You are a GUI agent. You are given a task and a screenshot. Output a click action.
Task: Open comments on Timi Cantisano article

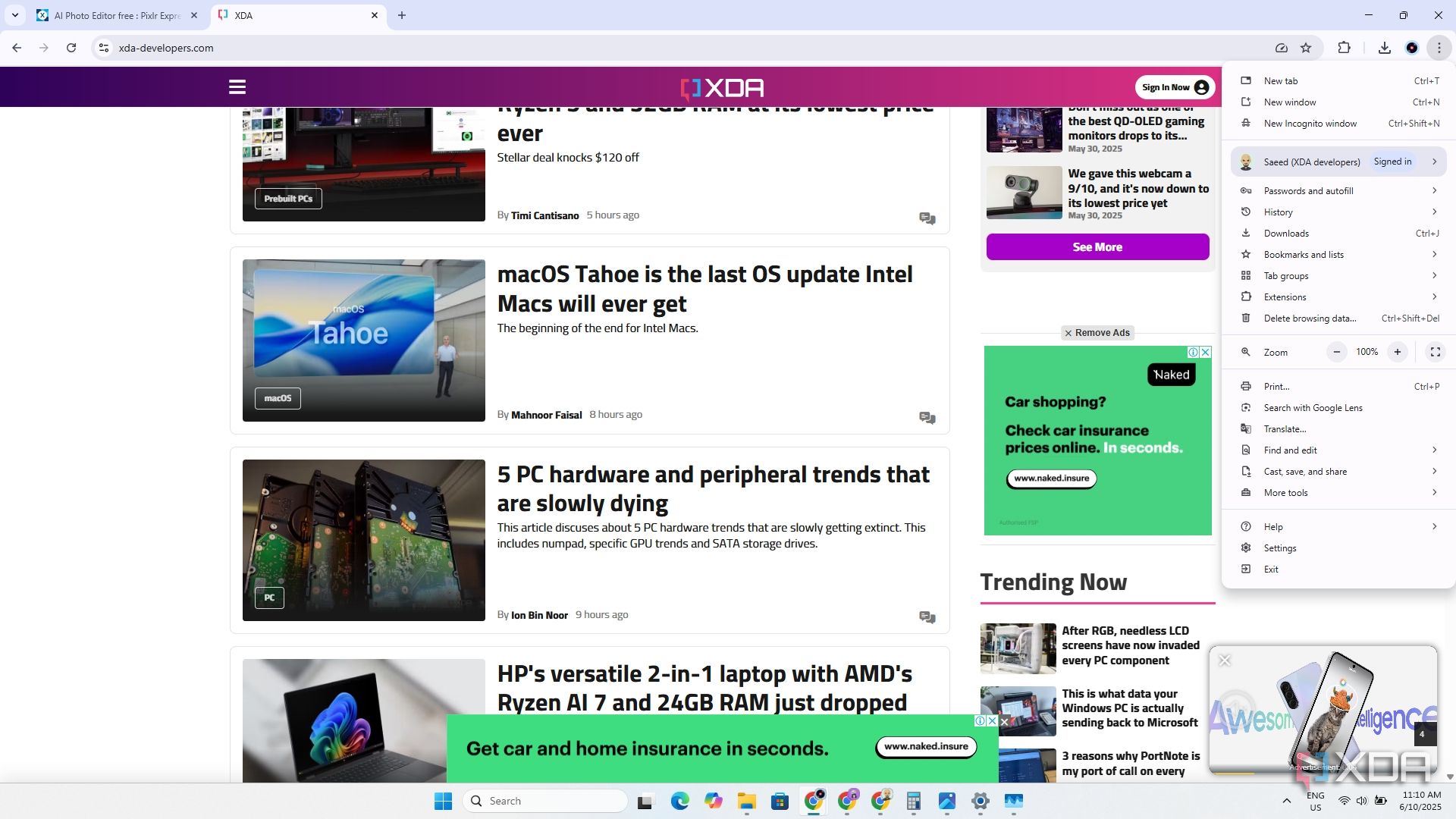[x=927, y=218]
